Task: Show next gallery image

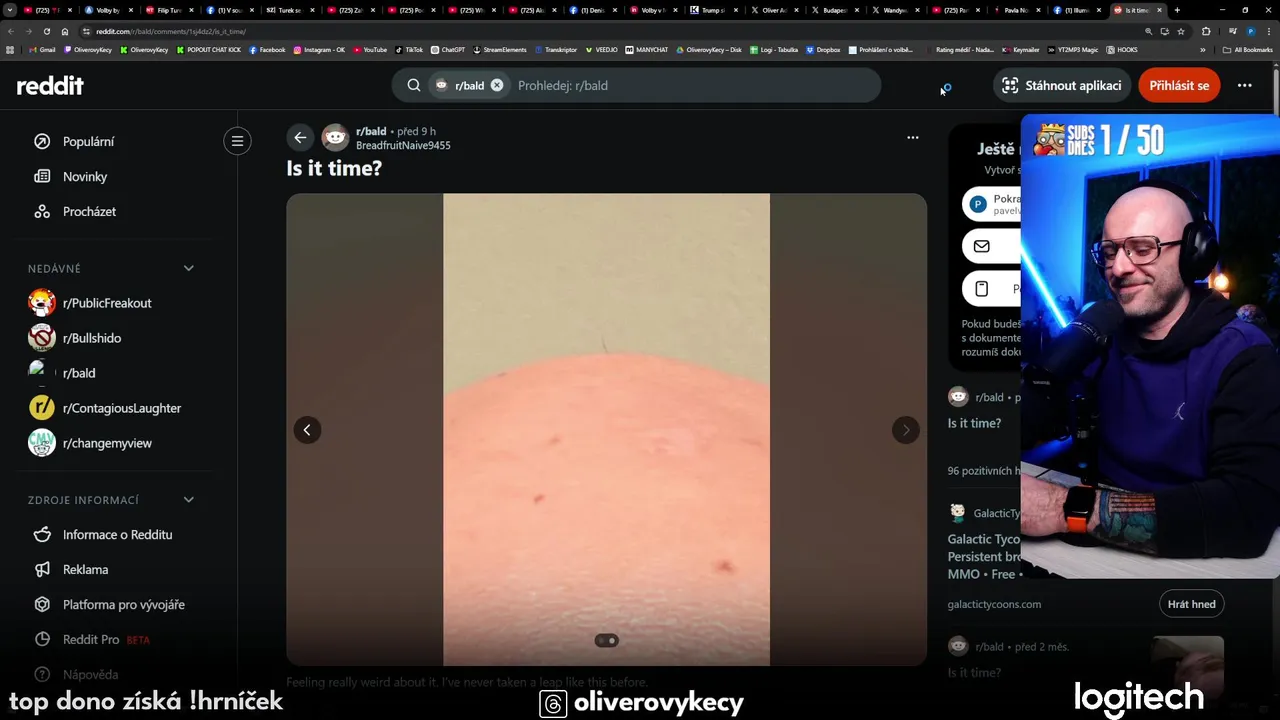Action: [905, 430]
